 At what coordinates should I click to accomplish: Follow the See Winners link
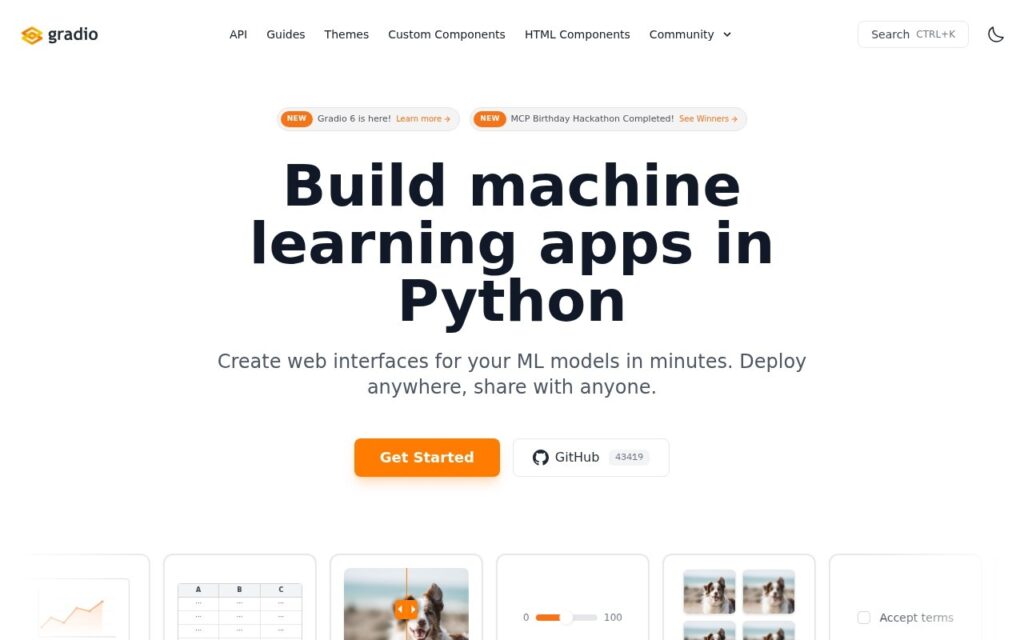point(708,119)
